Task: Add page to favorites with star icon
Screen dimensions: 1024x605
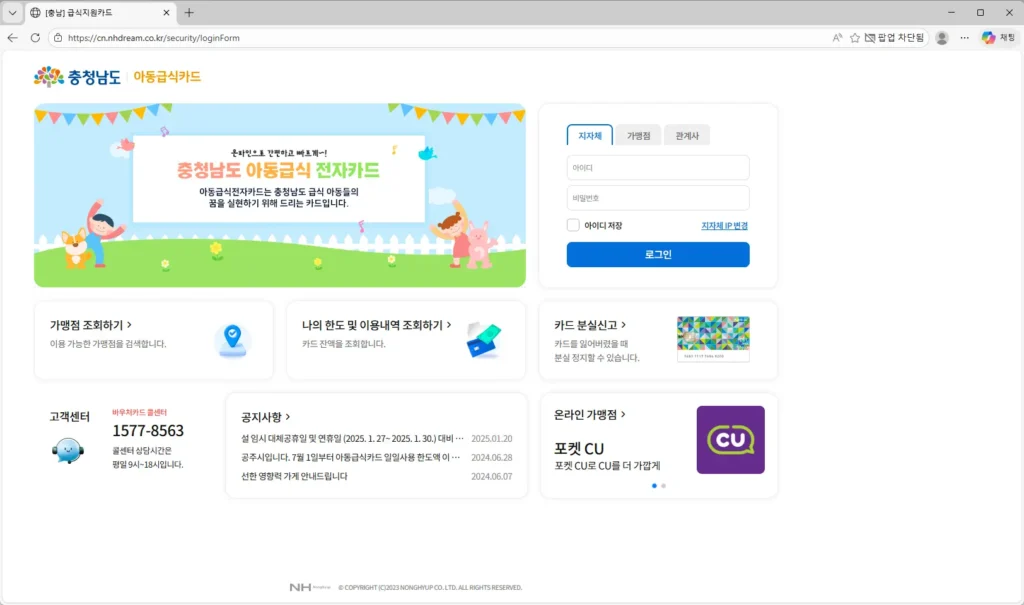Action: coord(854,38)
